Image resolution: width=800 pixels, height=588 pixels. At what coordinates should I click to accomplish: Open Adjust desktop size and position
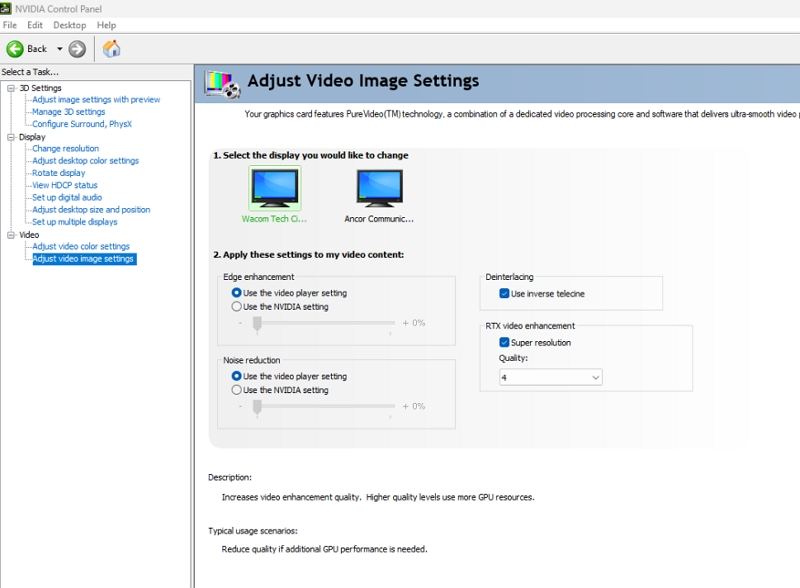coord(91,210)
